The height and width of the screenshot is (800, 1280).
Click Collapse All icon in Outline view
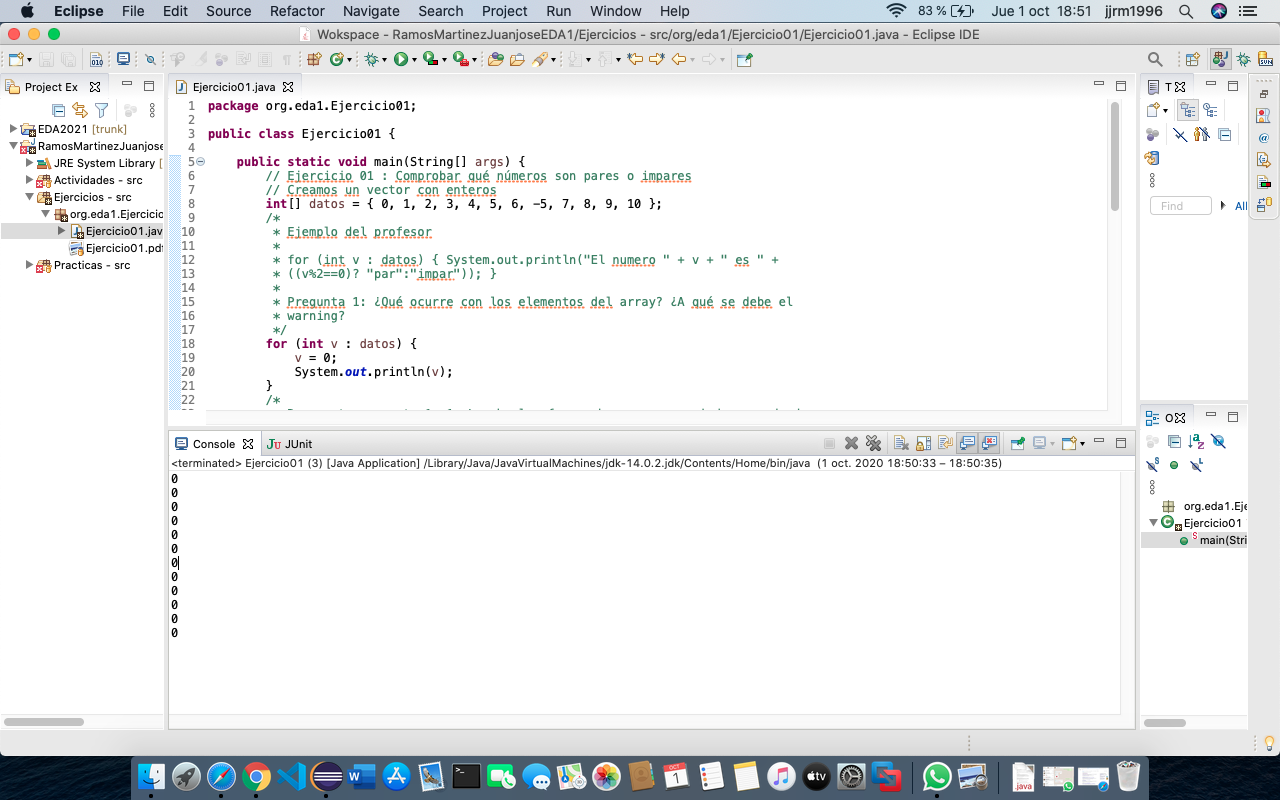pos(1175,441)
